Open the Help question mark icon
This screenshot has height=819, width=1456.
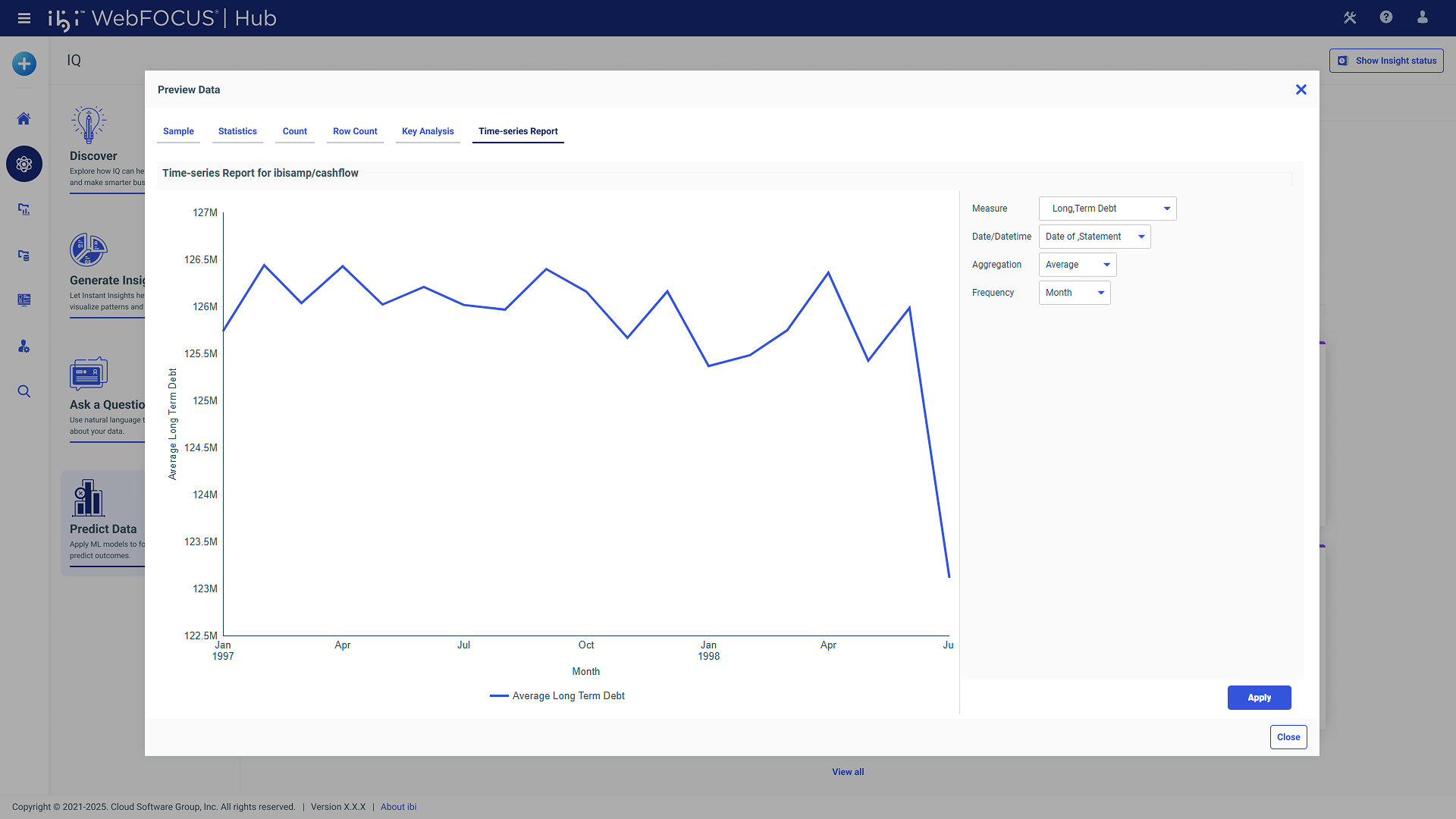[x=1386, y=17]
